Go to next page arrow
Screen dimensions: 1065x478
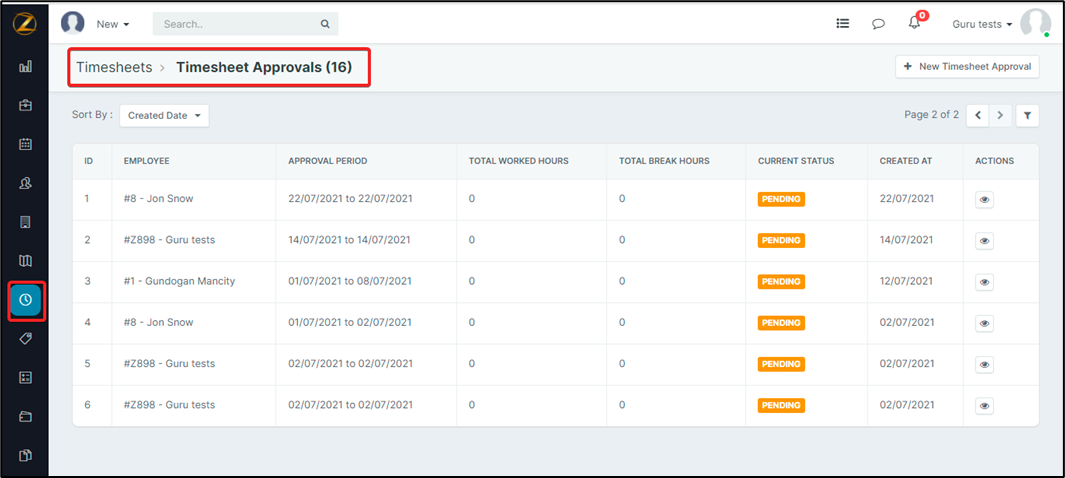click(1000, 115)
